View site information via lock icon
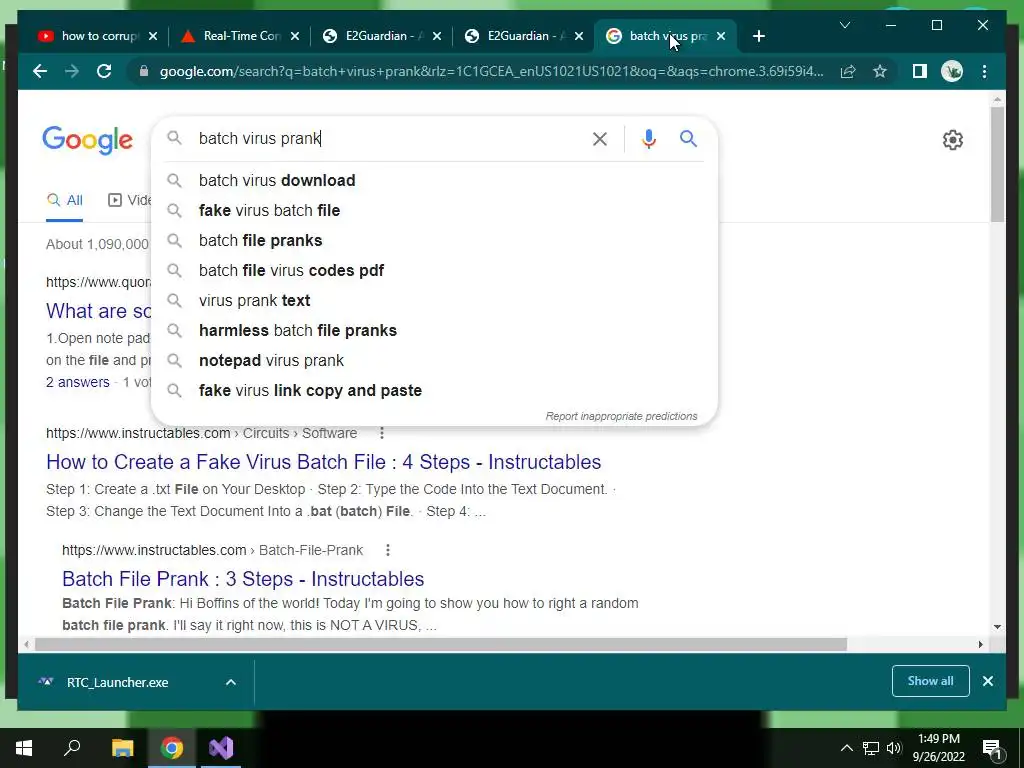The width and height of the screenshot is (1024, 768). coord(144,71)
